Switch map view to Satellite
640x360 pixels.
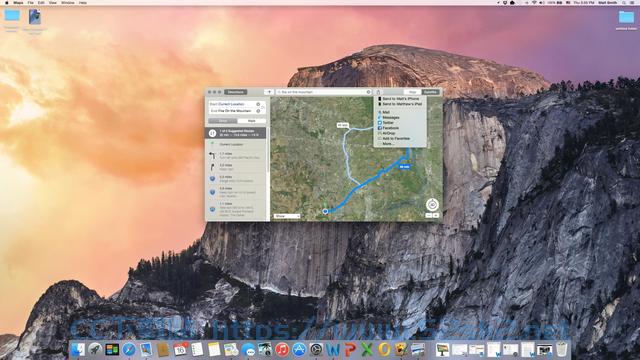(x=430, y=92)
